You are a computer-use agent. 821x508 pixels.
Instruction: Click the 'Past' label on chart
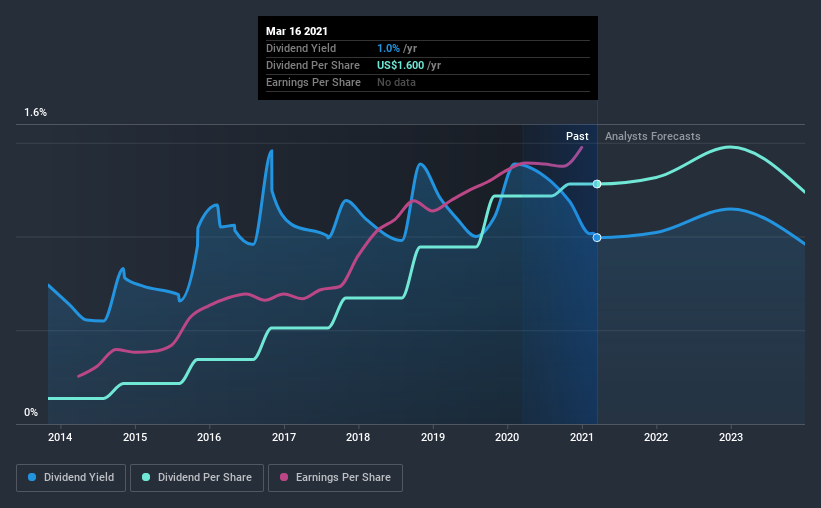pos(577,136)
